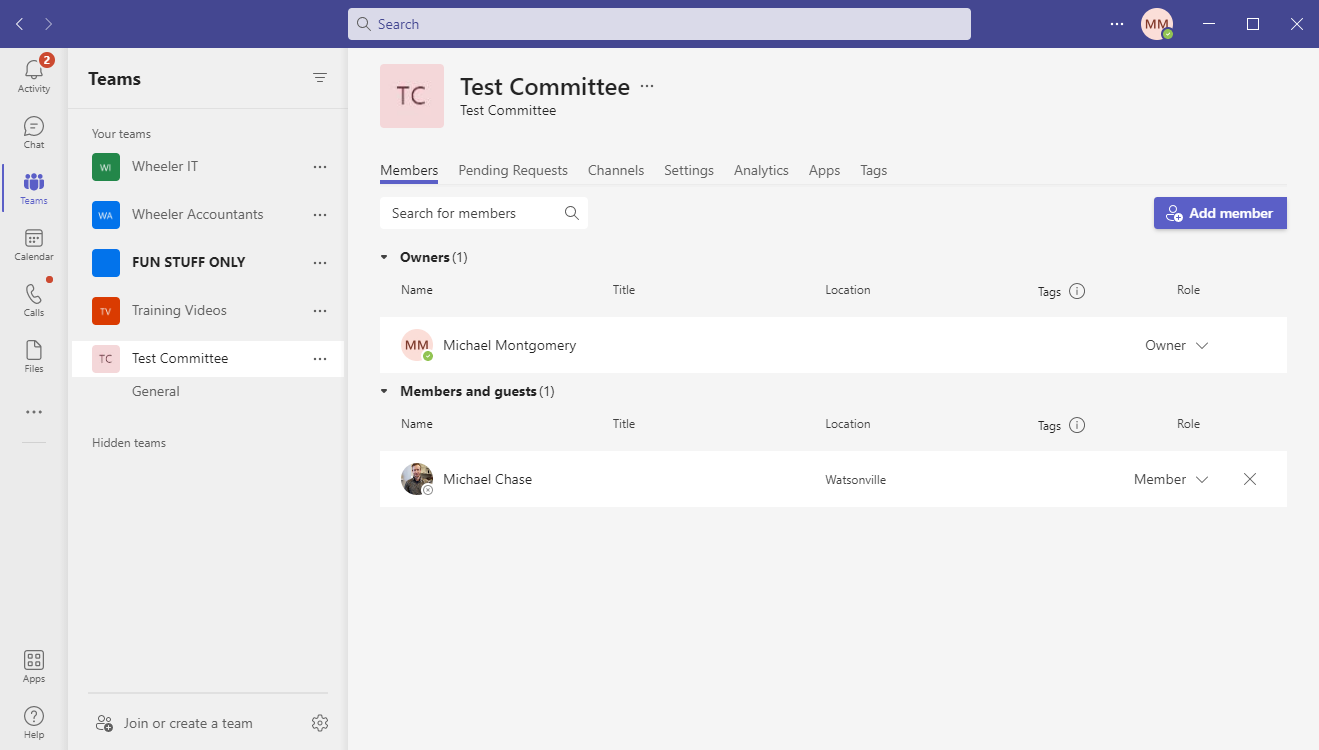This screenshot has width=1319, height=750.
Task: Click the Test Committee TC team avatar
Action: click(x=412, y=96)
